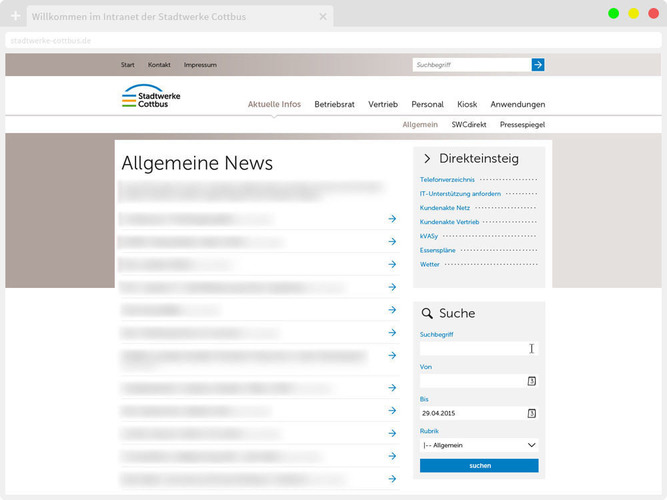Switch to the SWCdirekt subtab
667x500 pixels.
tap(468, 125)
